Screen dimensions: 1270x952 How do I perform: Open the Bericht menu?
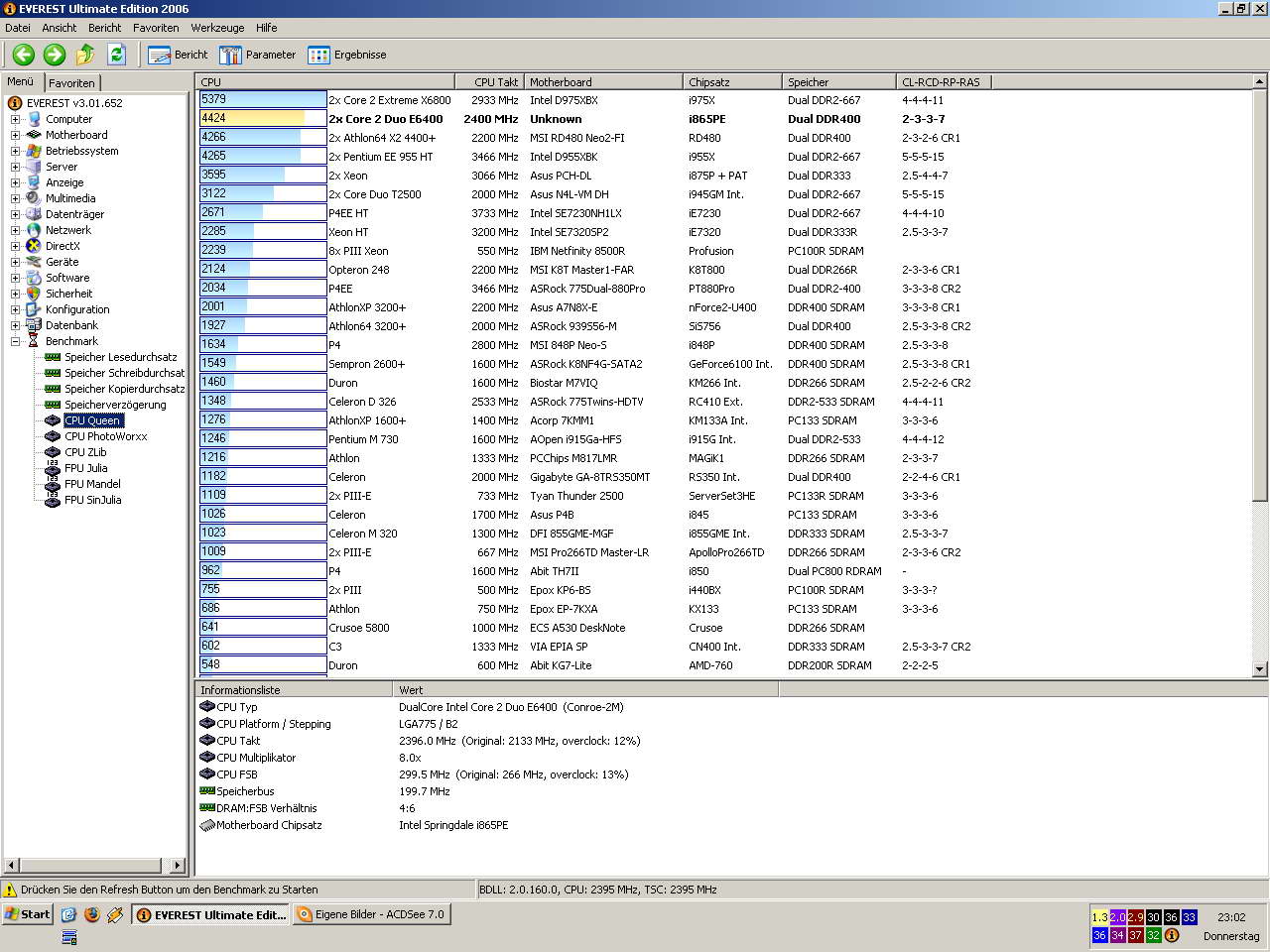104,28
